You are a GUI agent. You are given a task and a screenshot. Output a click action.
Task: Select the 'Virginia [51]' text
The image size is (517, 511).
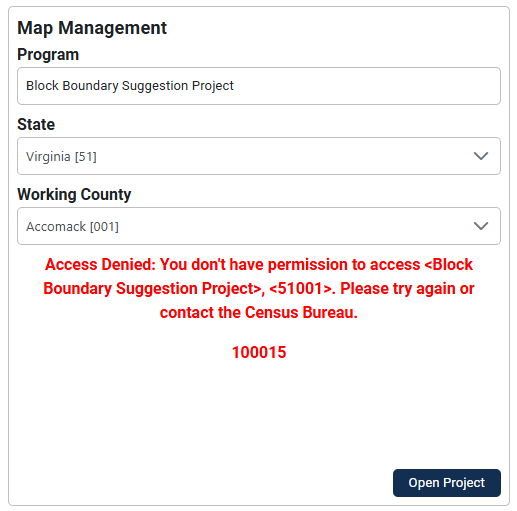coord(61,157)
